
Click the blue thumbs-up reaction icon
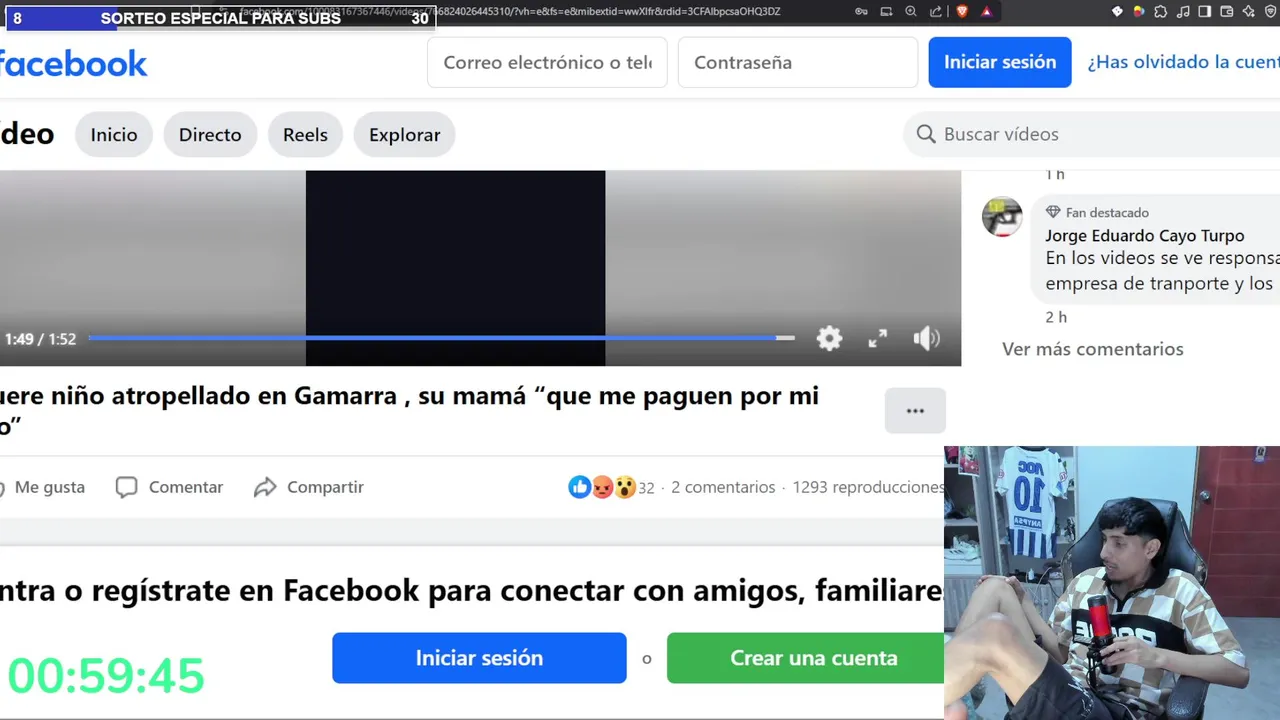pos(579,487)
